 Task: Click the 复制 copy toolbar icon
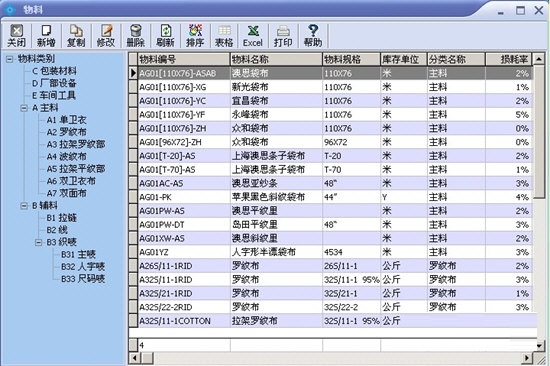pyautogui.click(x=76, y=35)
